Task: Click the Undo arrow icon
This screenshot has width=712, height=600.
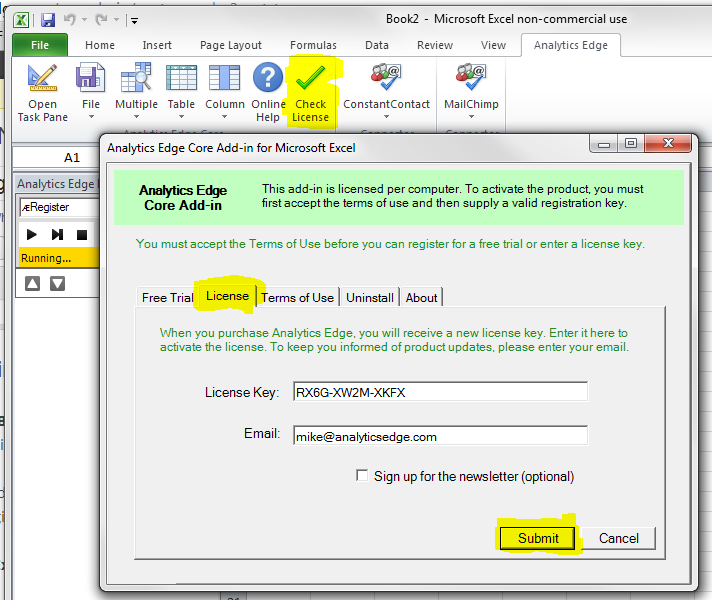Action: (x=69, y=19)
